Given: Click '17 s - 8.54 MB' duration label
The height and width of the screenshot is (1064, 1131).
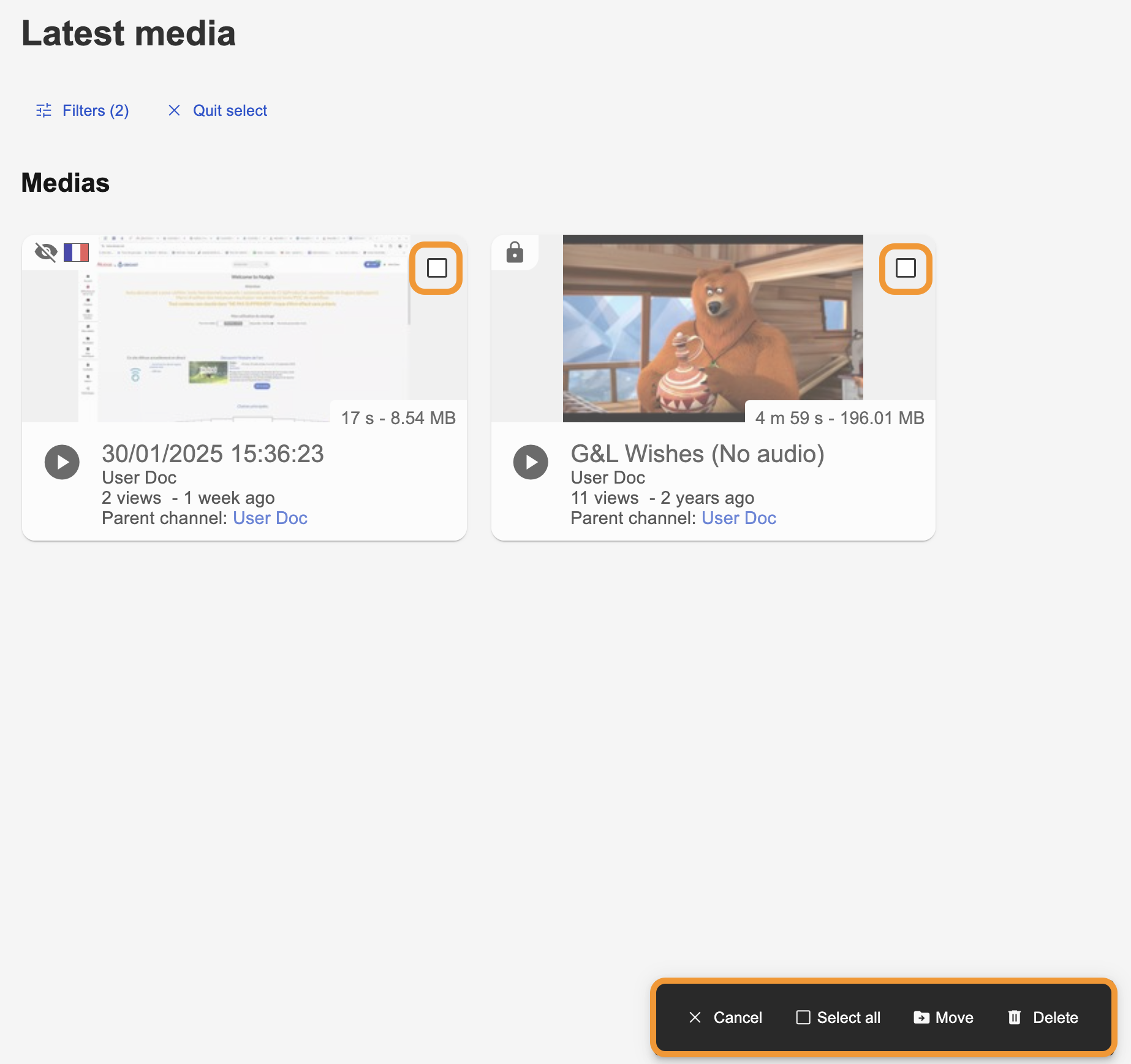Looking at the screenshot, I should coord(398,418).
